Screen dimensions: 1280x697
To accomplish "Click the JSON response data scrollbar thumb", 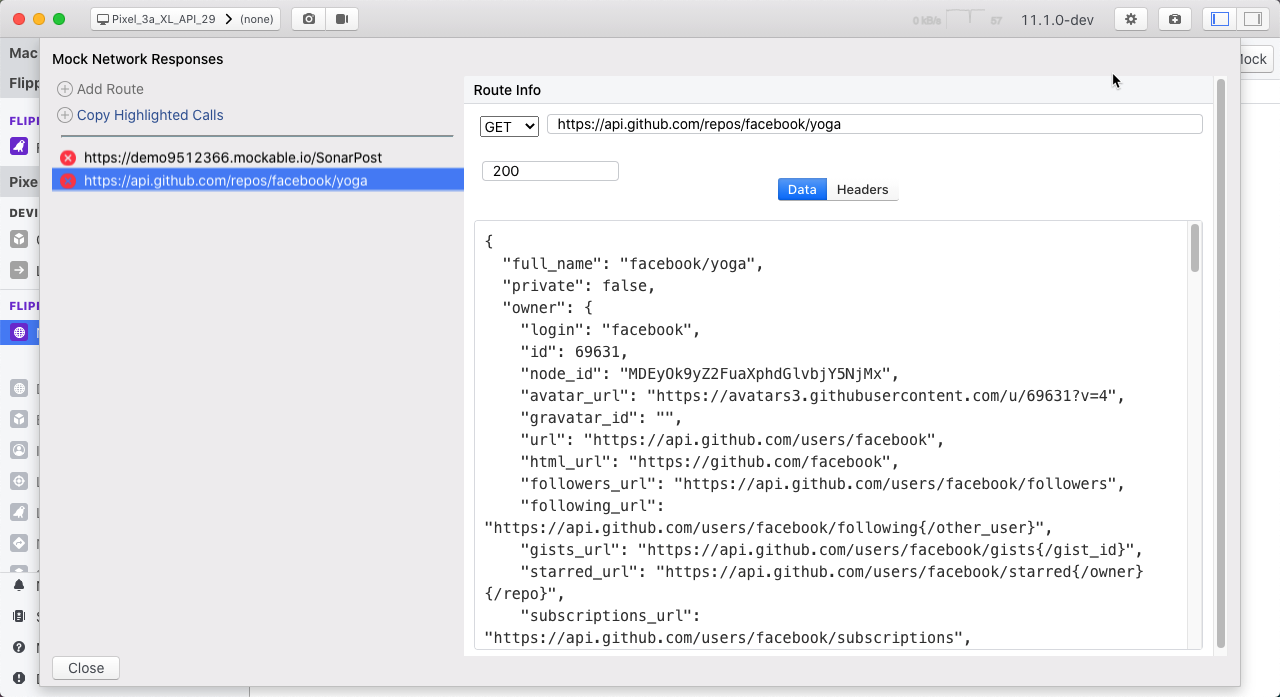I will (1195, 248).
